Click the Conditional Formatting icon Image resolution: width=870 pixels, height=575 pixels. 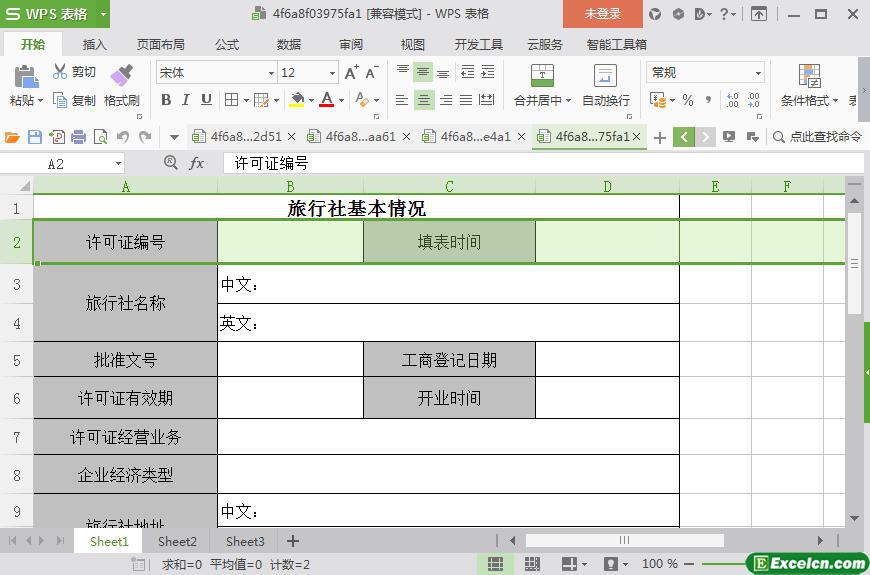809,76
